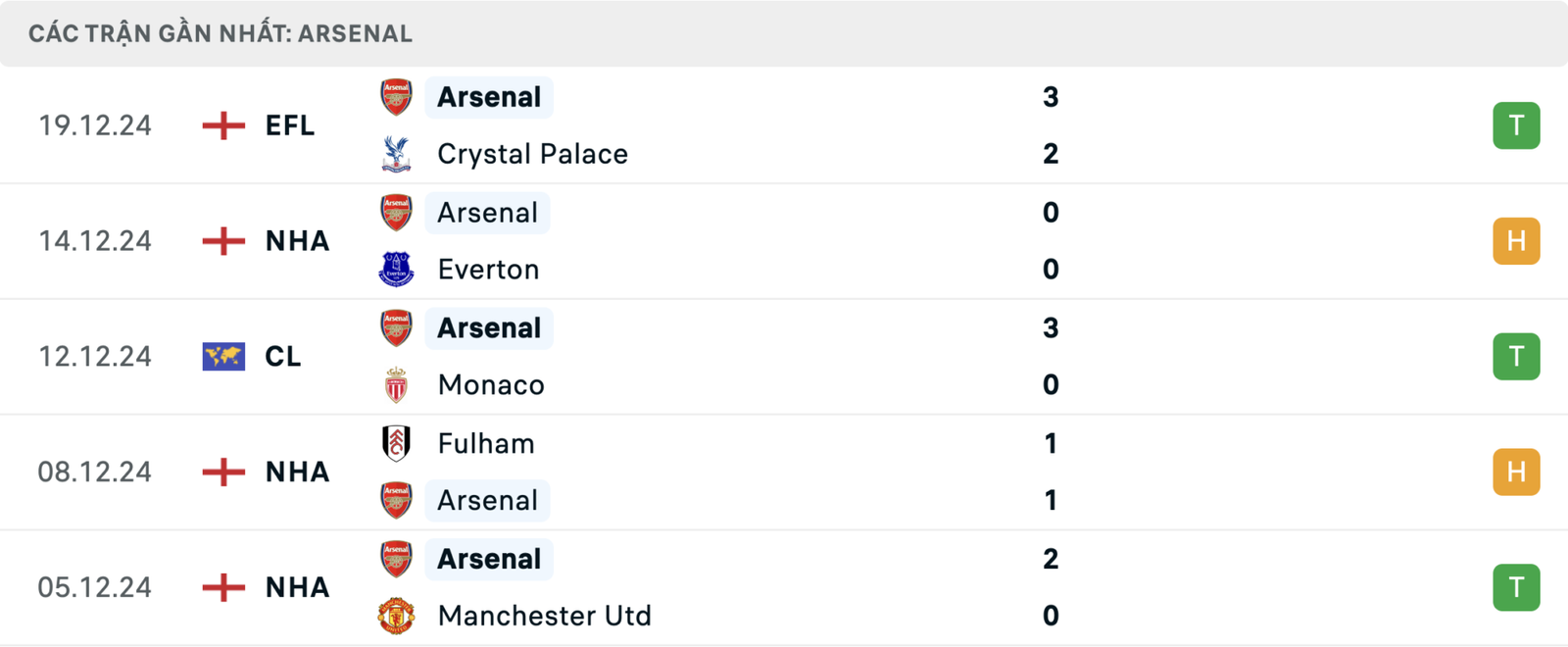
Task: Open Monaco team link
Action: tap(491, 385)
